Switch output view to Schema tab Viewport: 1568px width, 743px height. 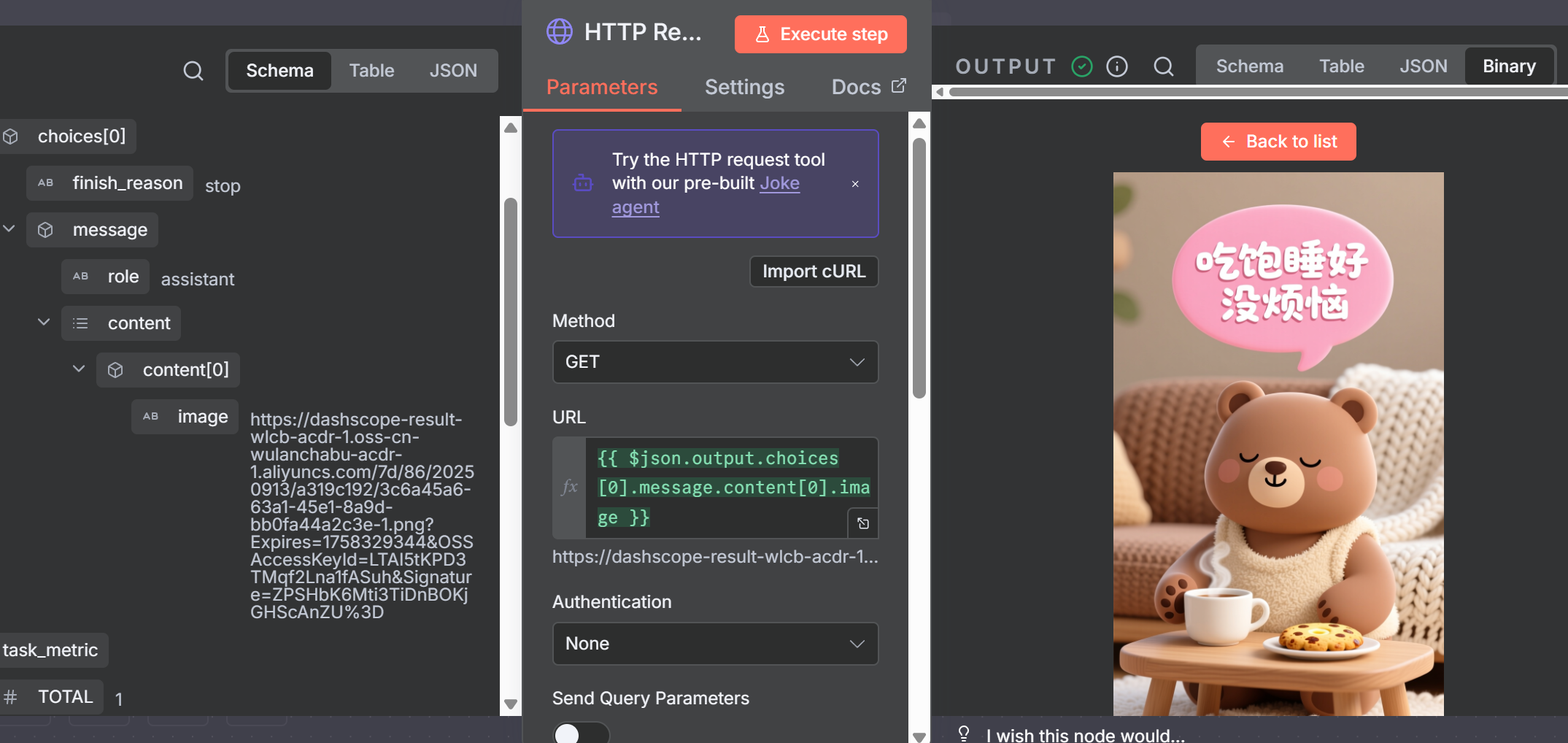coord(1249,66)
